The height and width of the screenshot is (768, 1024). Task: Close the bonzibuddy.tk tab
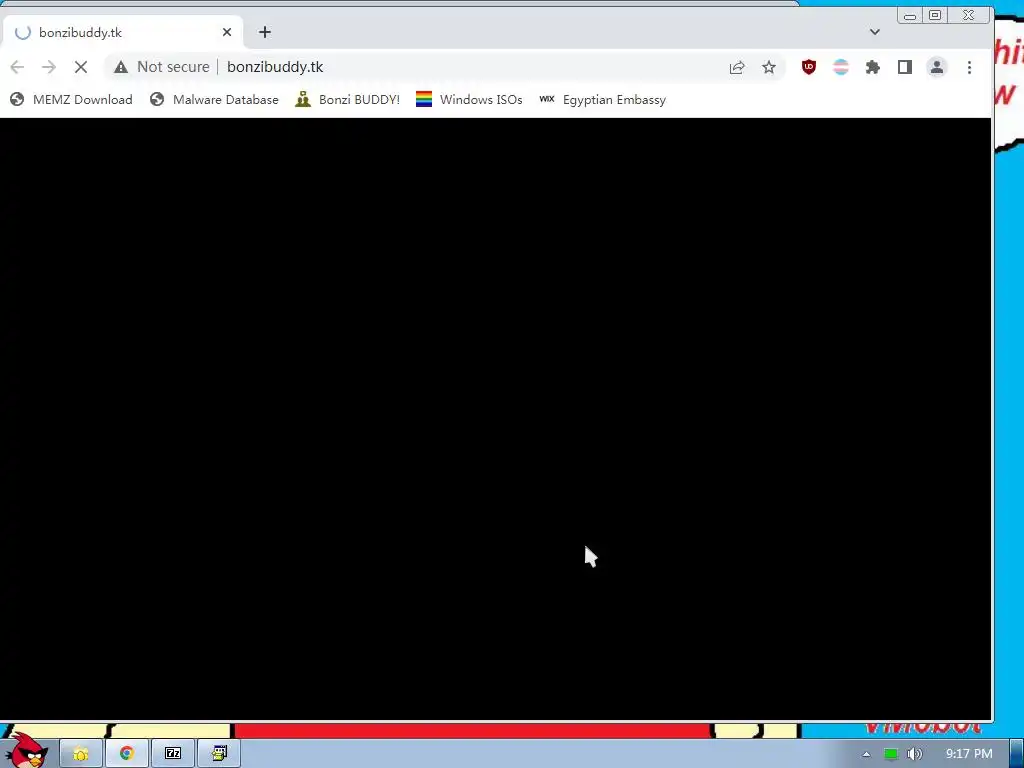pyautogui.click(x=227, y=32)
